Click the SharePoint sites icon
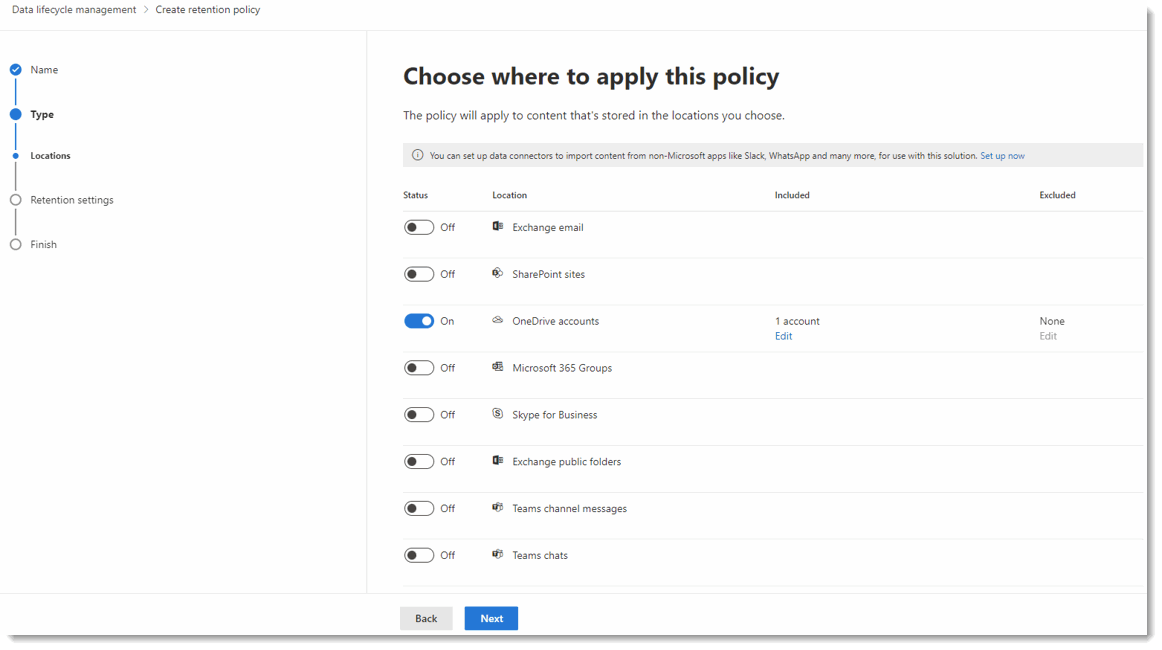 498,273
